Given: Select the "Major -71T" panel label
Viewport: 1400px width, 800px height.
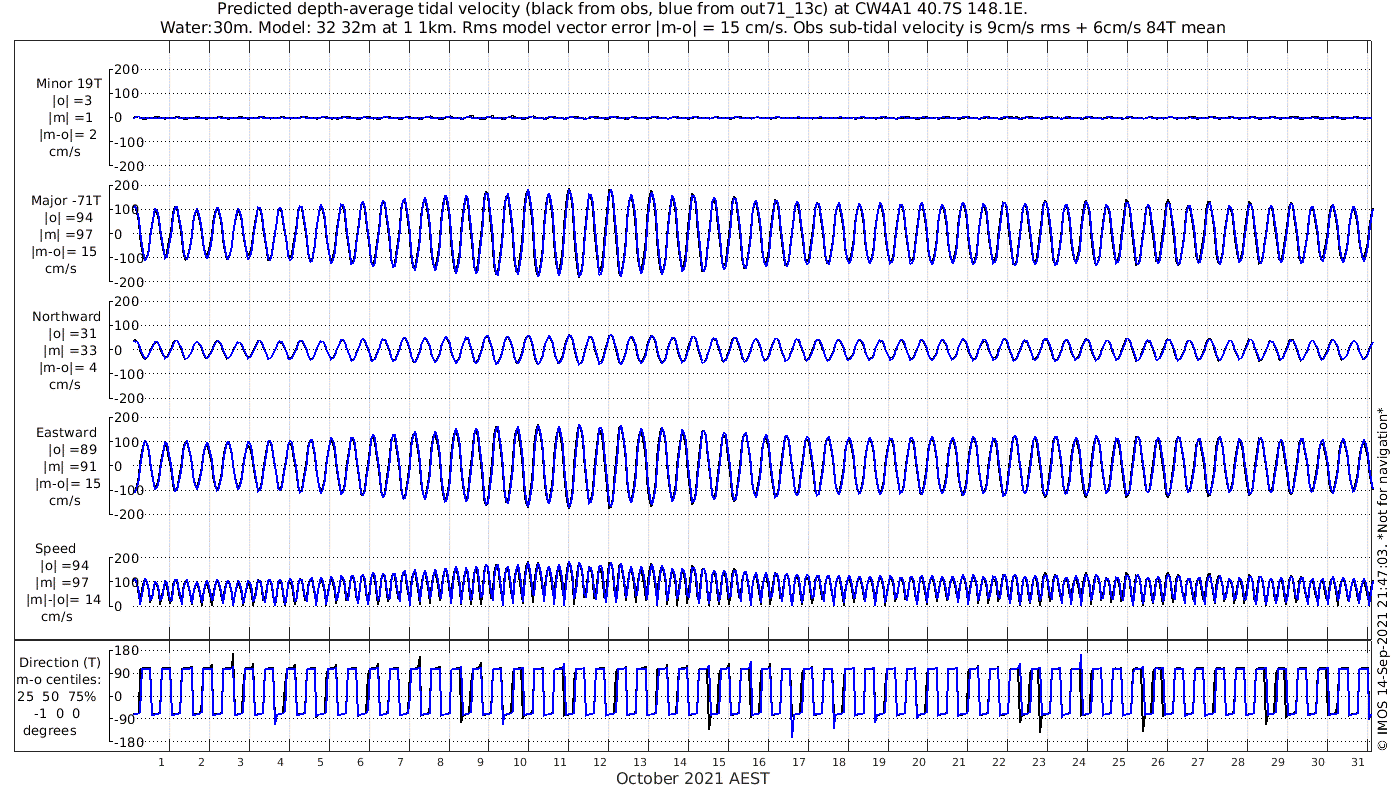Looking at the screenshot, I should pos(64,201).
